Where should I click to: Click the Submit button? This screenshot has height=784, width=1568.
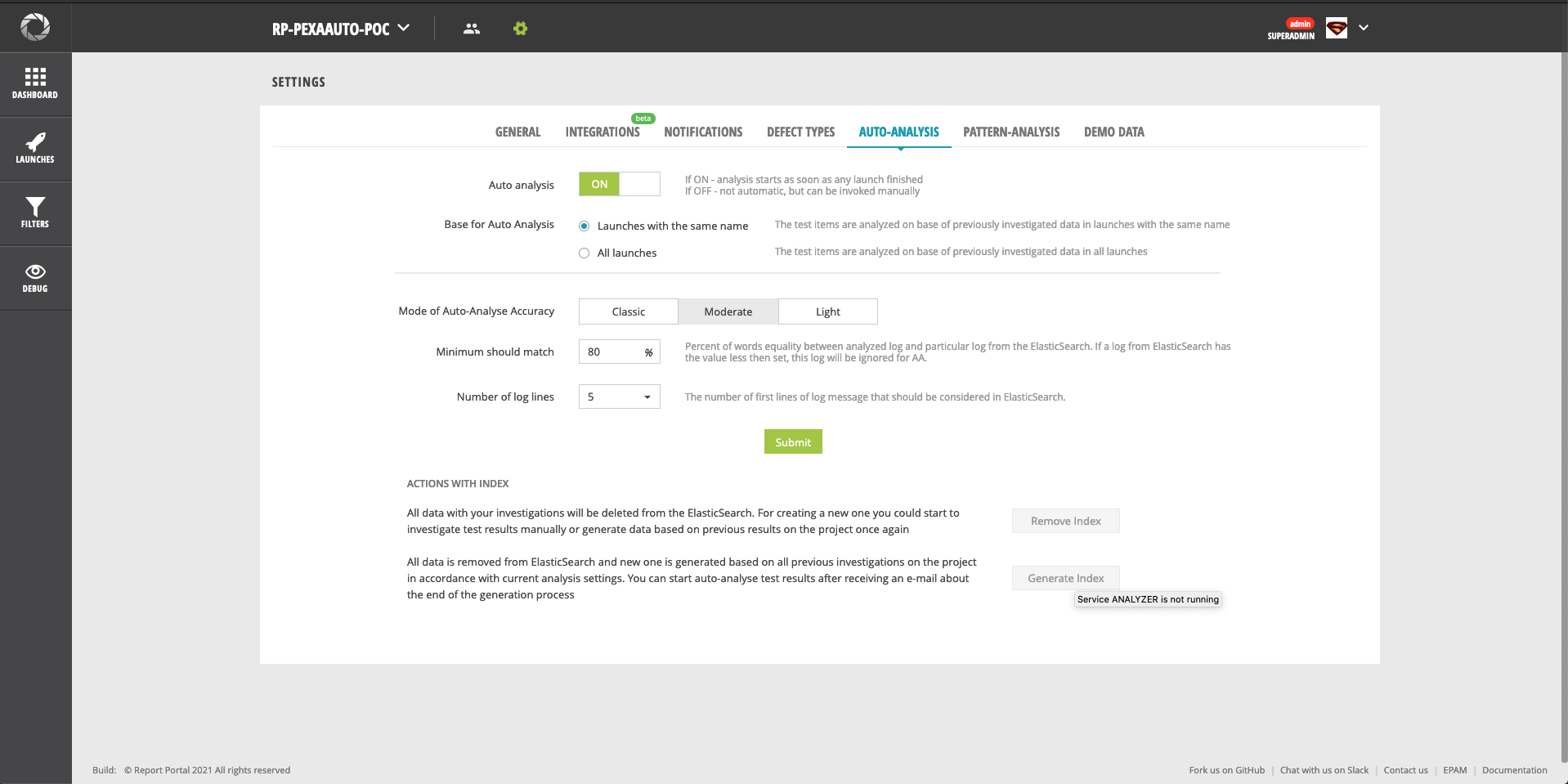[793, 441]
